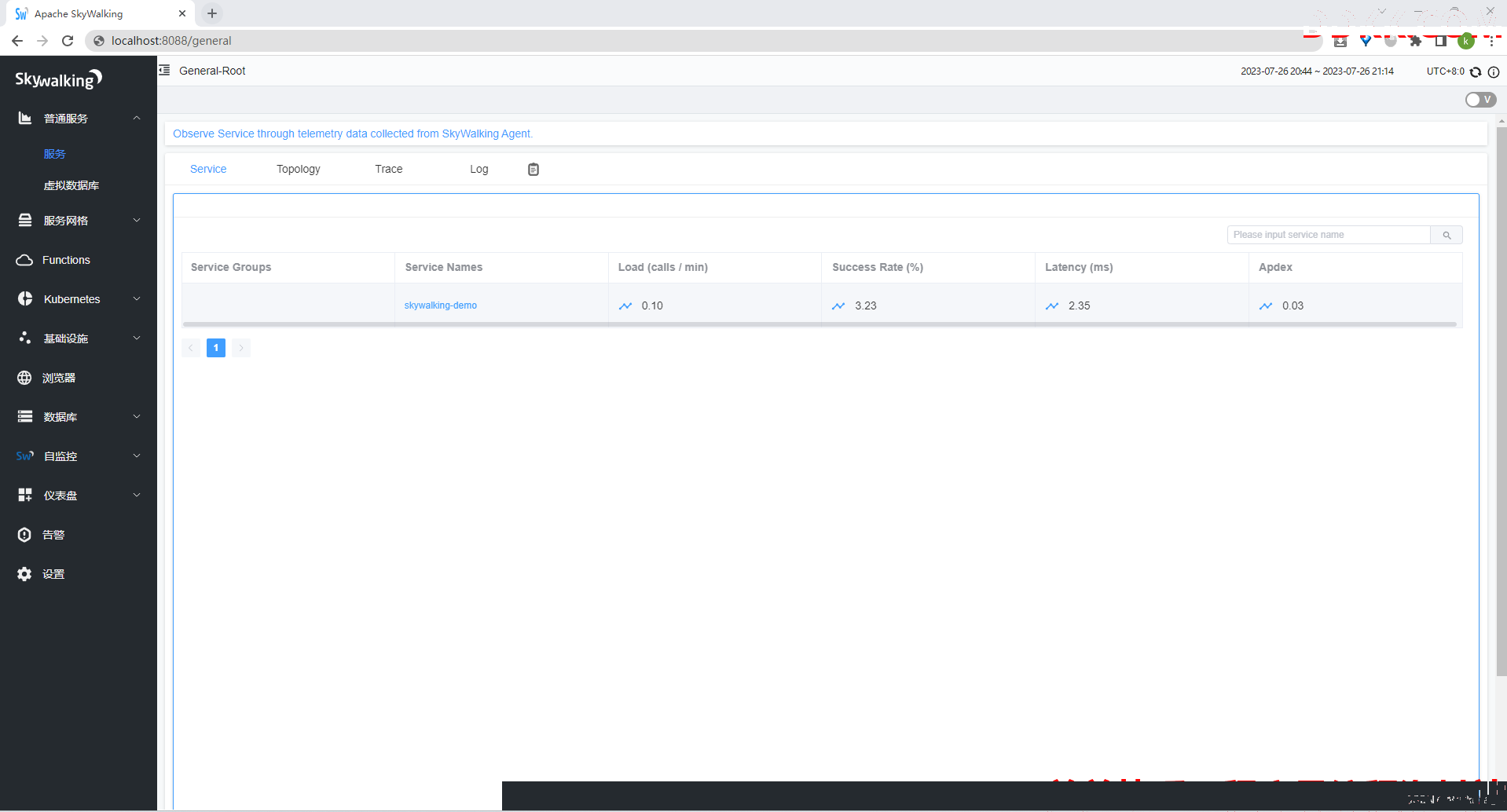Switch to the Trace tab
1507x812 pixels.
coord(389,169)
